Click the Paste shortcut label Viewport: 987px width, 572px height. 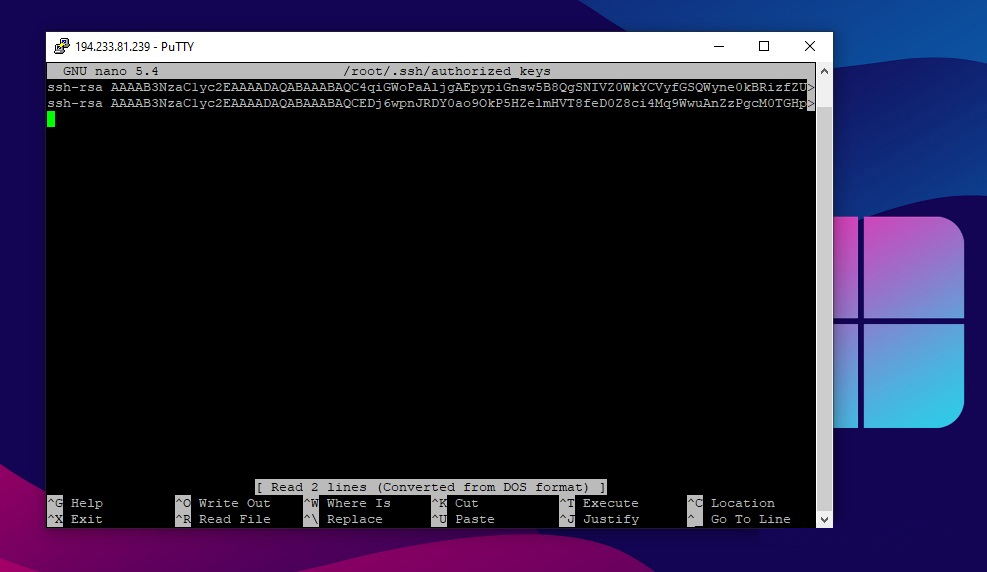(474, 519)
